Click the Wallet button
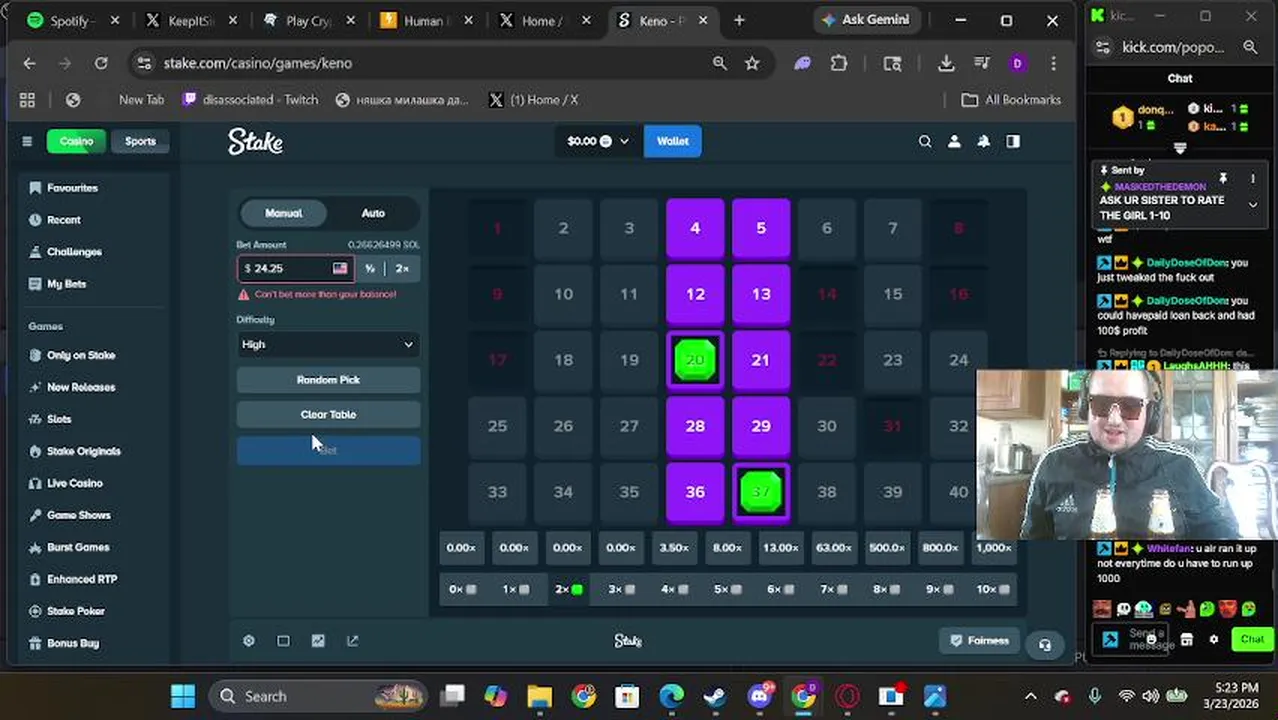 (672, 141)
